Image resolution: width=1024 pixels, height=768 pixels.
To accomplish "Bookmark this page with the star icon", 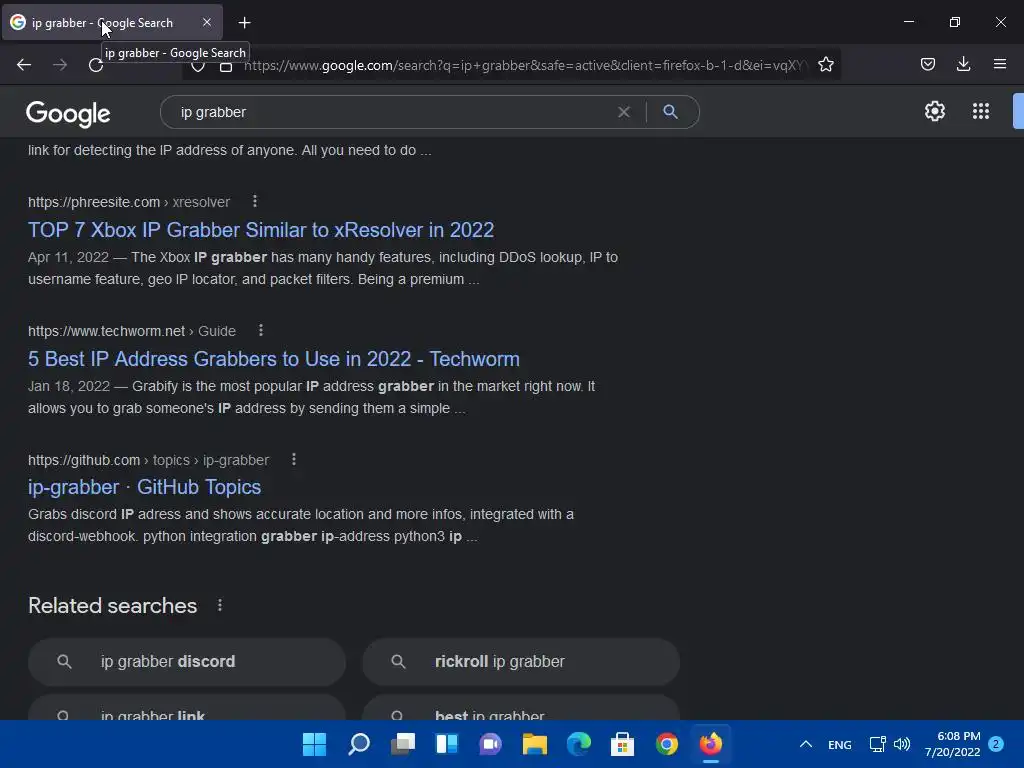I will click(825, 65).
